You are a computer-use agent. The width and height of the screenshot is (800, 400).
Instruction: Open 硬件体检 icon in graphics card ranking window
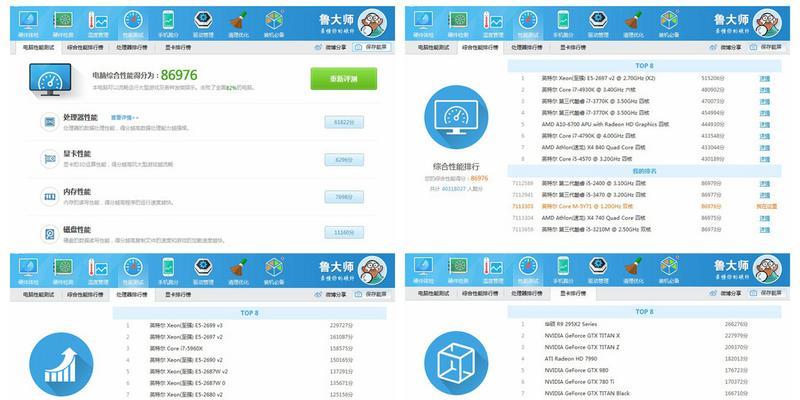[x=423, y=270]
